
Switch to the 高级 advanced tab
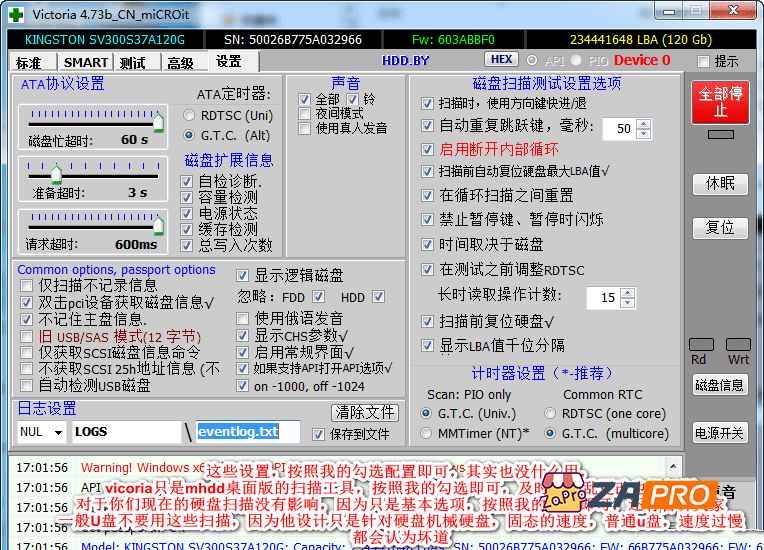[180, 62]
